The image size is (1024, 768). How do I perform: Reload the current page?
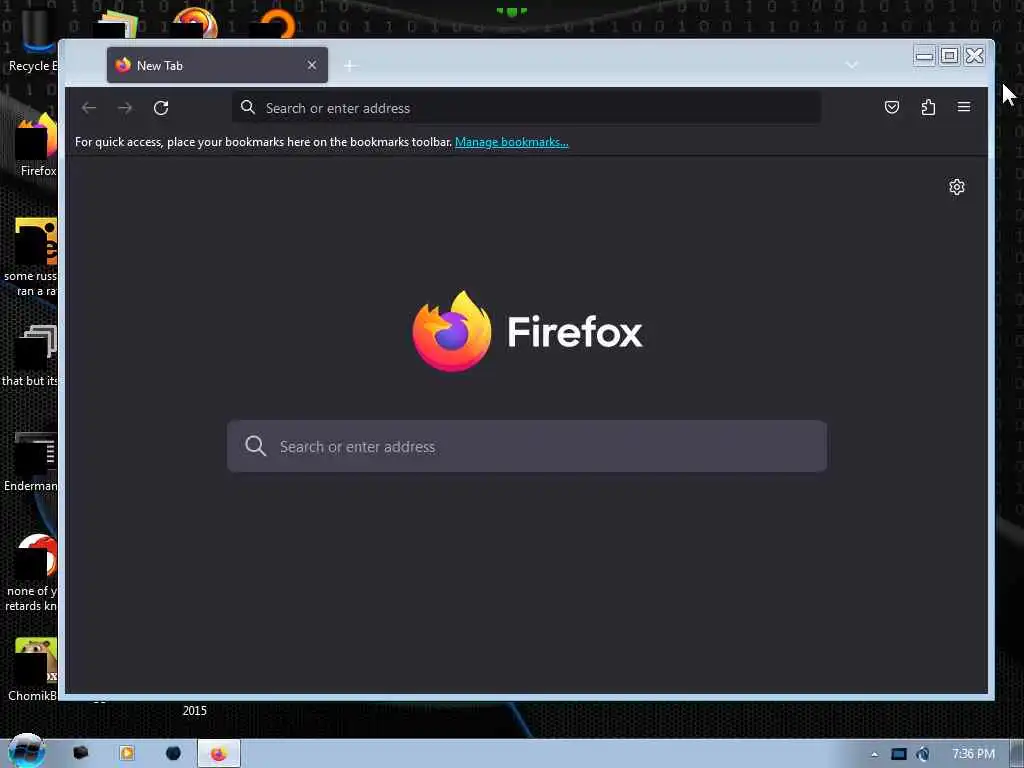161,108
